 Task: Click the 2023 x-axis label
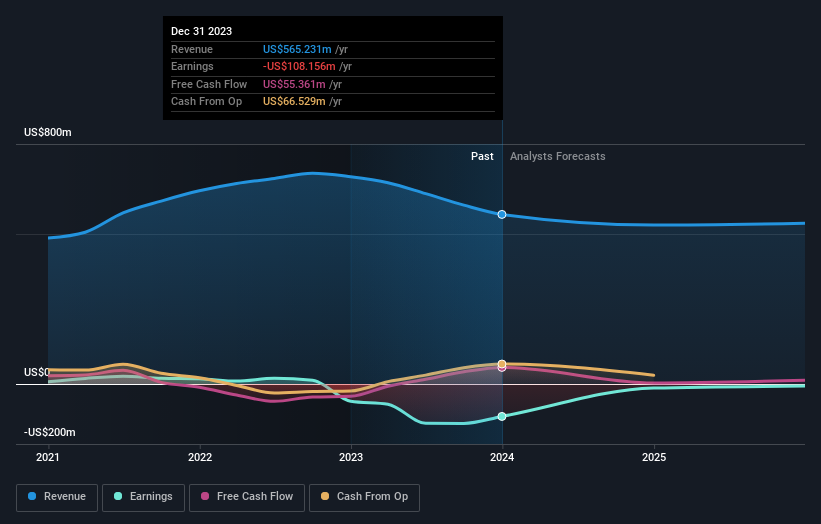coord(351,458)
